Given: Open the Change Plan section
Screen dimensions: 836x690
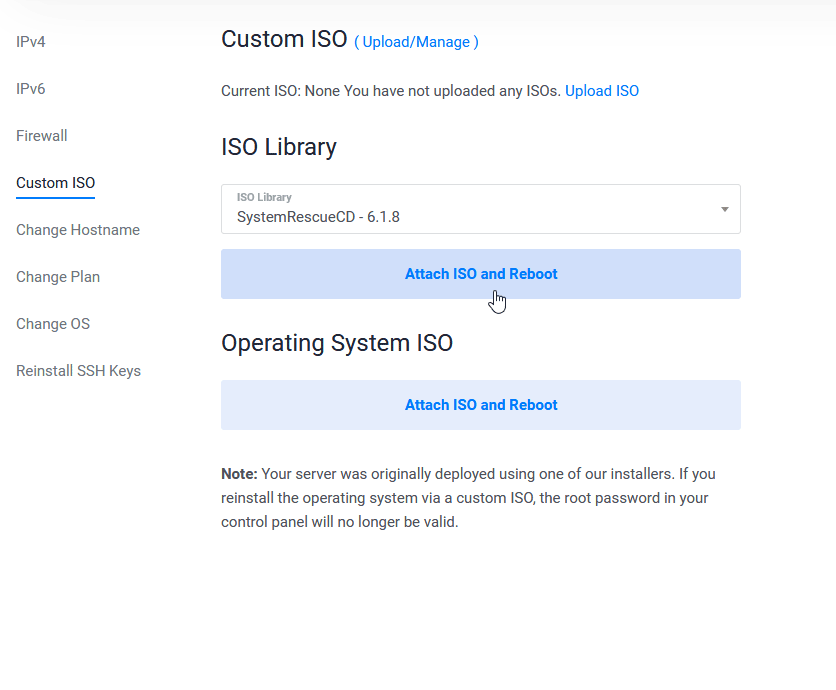Looking at the screenshot, I should (x=58, y=277).
